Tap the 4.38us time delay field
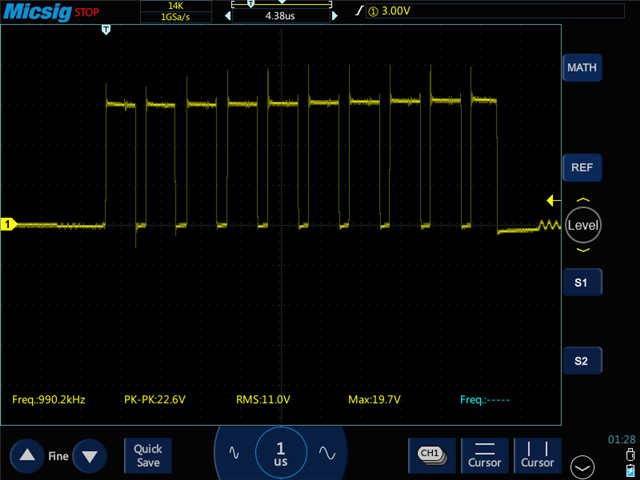The width and height of the screenshot is (640, 480). [281, 16]
